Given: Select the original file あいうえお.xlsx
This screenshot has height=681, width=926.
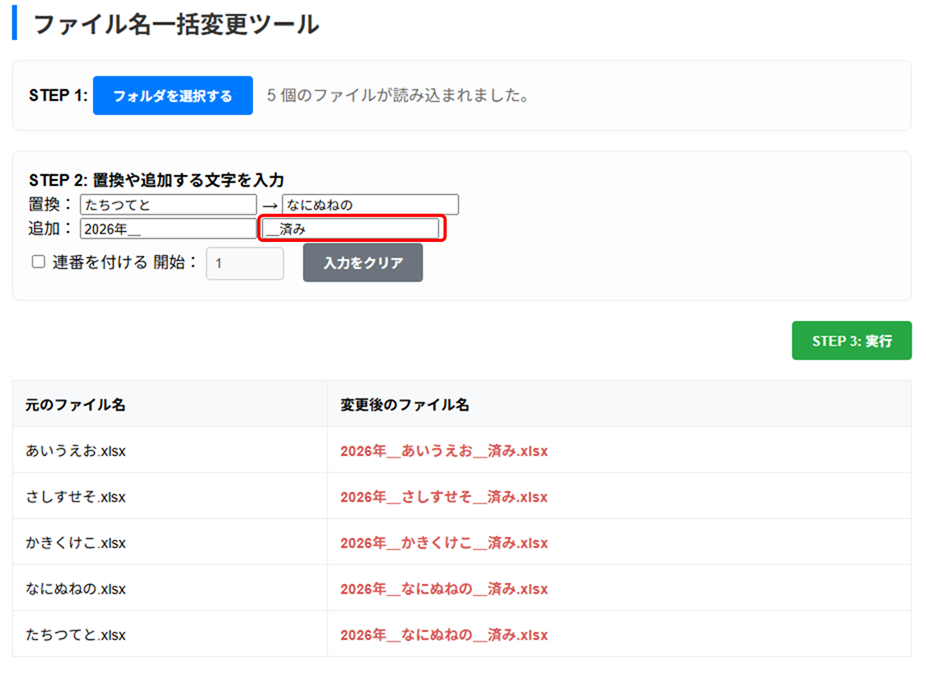Looking at the screenshot, I should [76, 451].
